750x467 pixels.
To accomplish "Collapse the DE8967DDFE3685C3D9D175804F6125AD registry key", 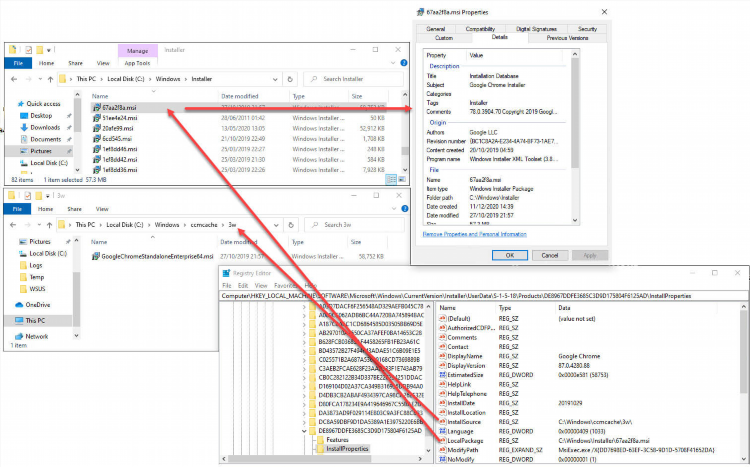I will 305,431.
